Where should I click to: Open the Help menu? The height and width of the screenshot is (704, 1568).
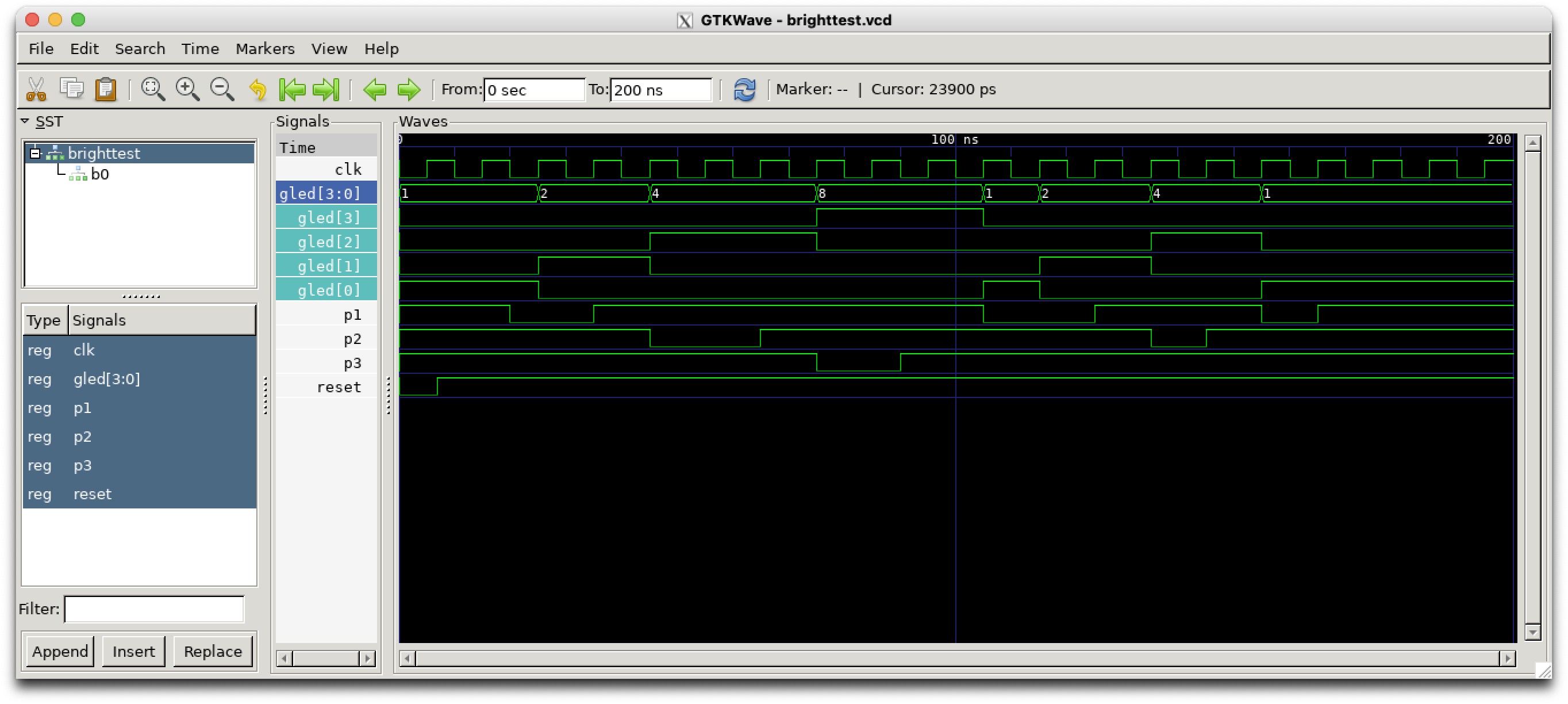pos(382,49)
